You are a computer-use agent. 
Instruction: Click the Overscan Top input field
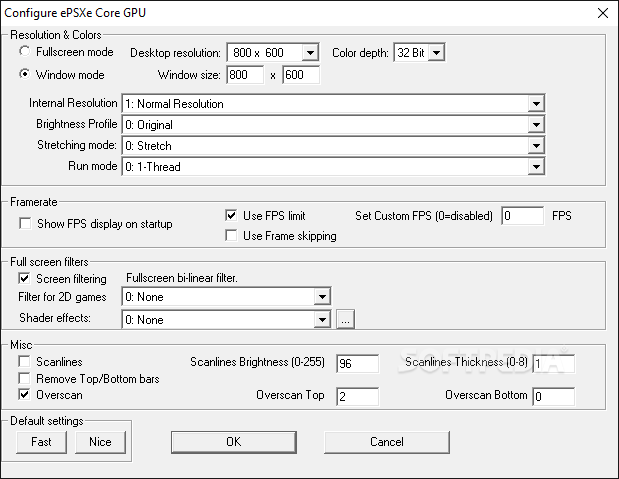[x=357, y=396]
